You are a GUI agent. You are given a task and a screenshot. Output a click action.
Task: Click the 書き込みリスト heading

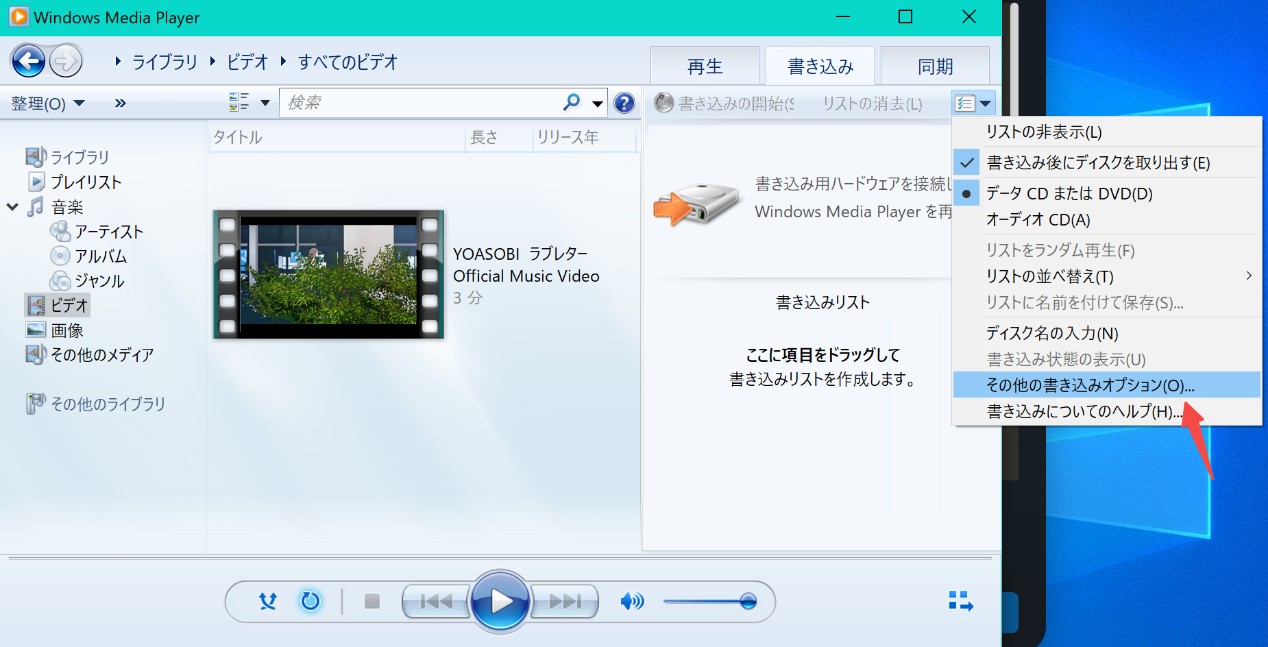[x=823, y=302]
